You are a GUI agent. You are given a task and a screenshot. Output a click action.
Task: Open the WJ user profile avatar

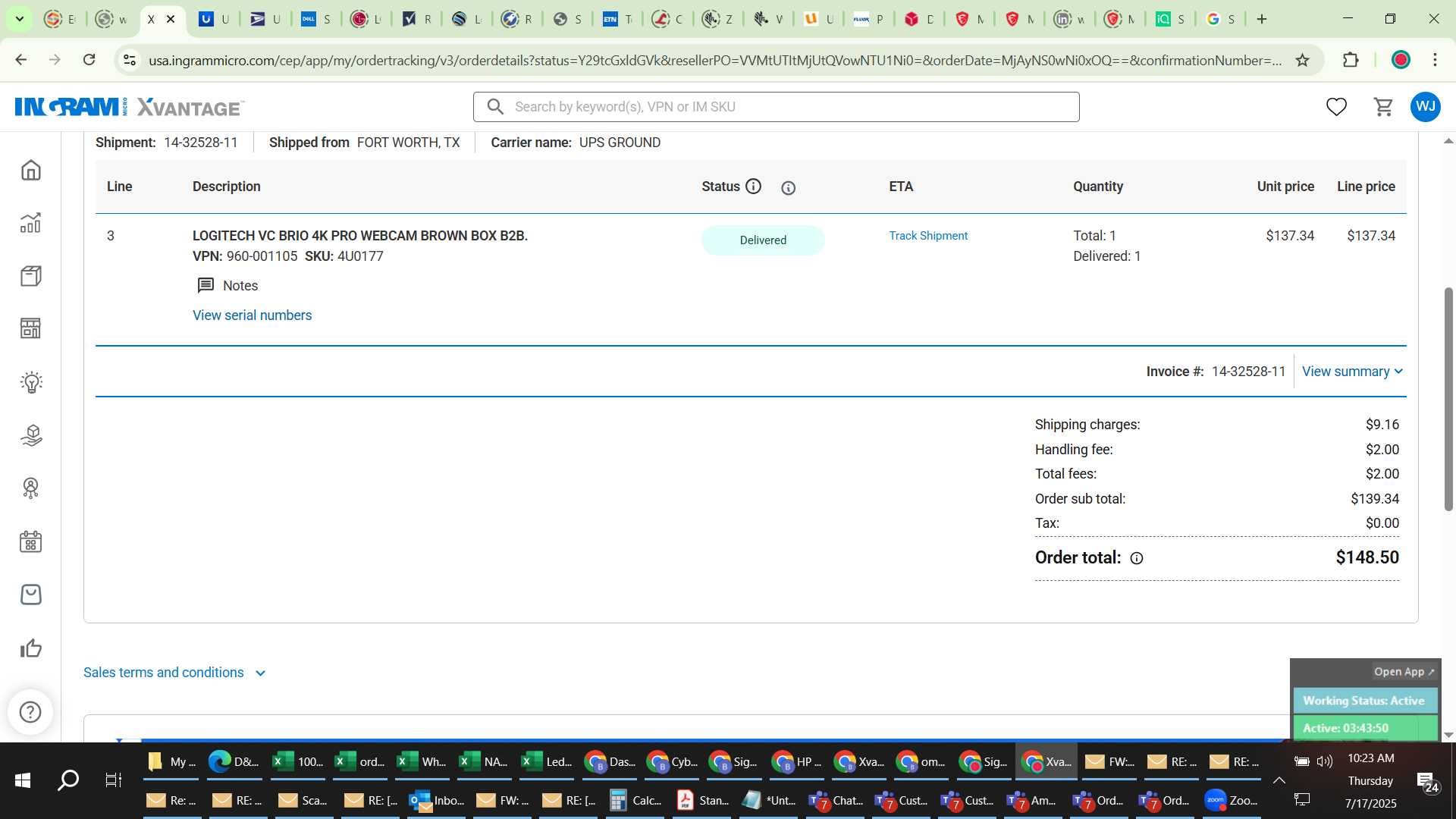(1426, 107)
